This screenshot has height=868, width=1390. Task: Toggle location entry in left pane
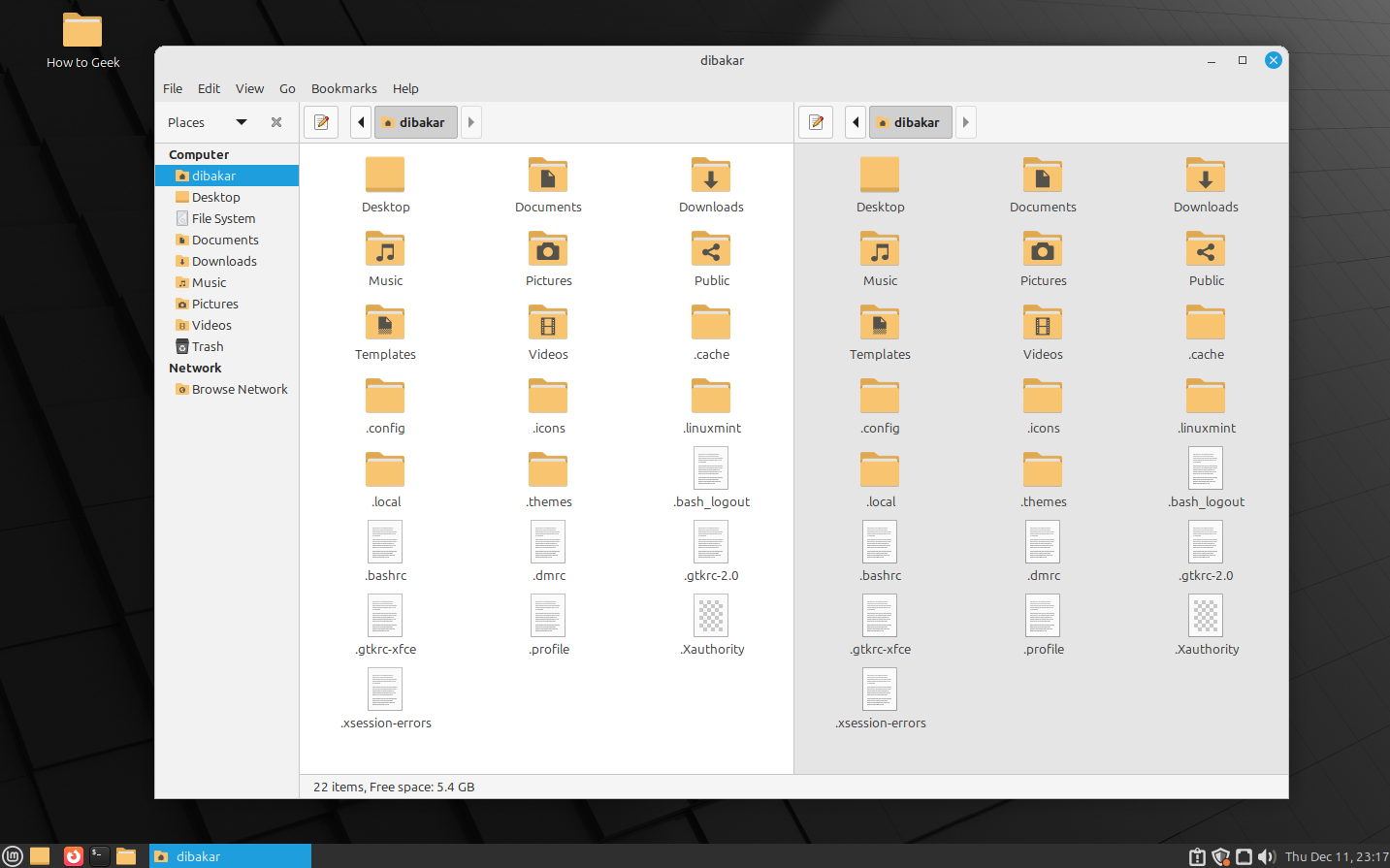[321, 122]
